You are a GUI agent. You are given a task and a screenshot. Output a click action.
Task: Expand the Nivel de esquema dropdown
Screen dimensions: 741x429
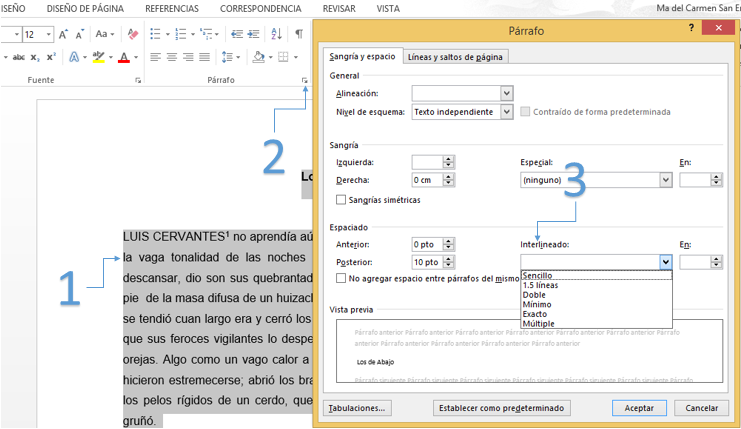click(506, 112)
